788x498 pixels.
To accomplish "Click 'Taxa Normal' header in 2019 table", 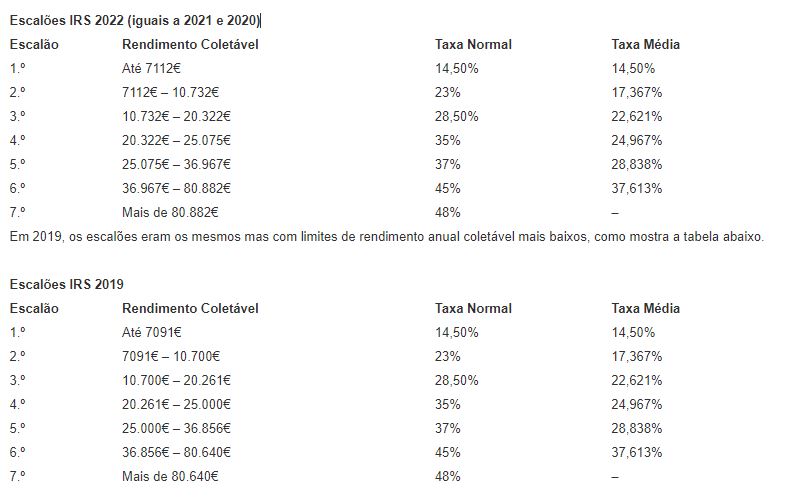I will pos(473,308).
